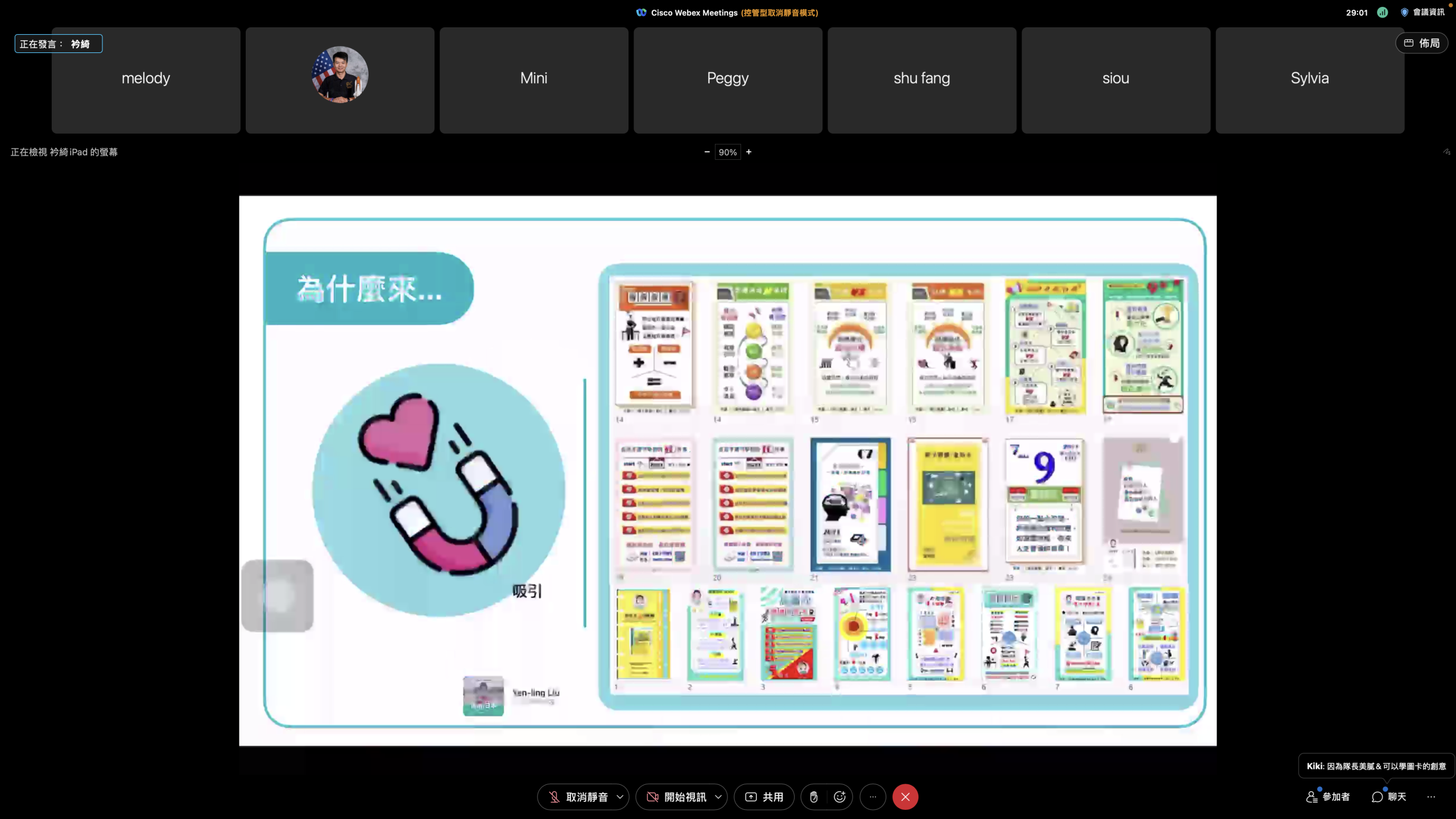Expand audio options arrow next to 取消靜音
The image size is (1456, 819).
point(620,797)
